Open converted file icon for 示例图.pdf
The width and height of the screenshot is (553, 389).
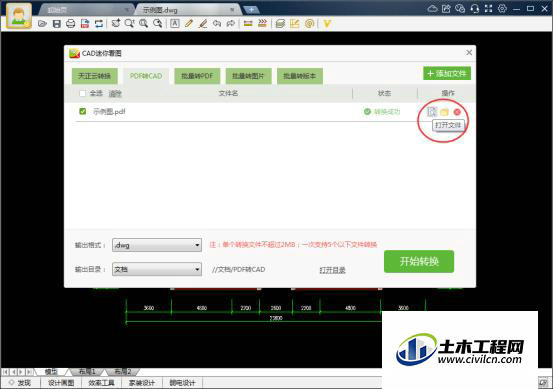[x=432, y=112]
